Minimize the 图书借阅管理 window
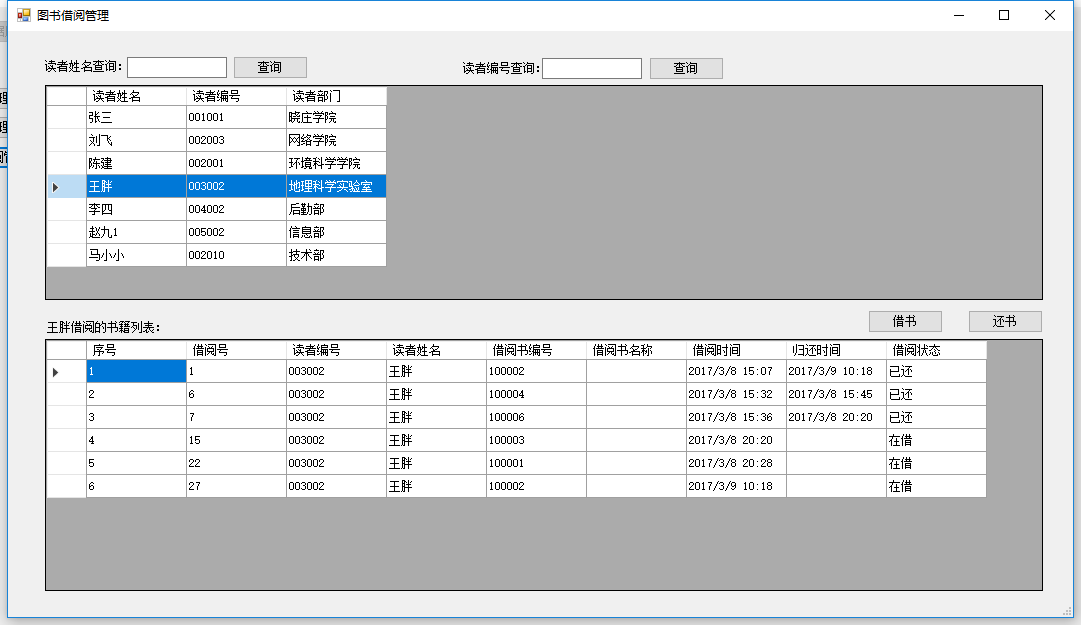Screen dimensions: 1081x625 click(x=959, y=15)
